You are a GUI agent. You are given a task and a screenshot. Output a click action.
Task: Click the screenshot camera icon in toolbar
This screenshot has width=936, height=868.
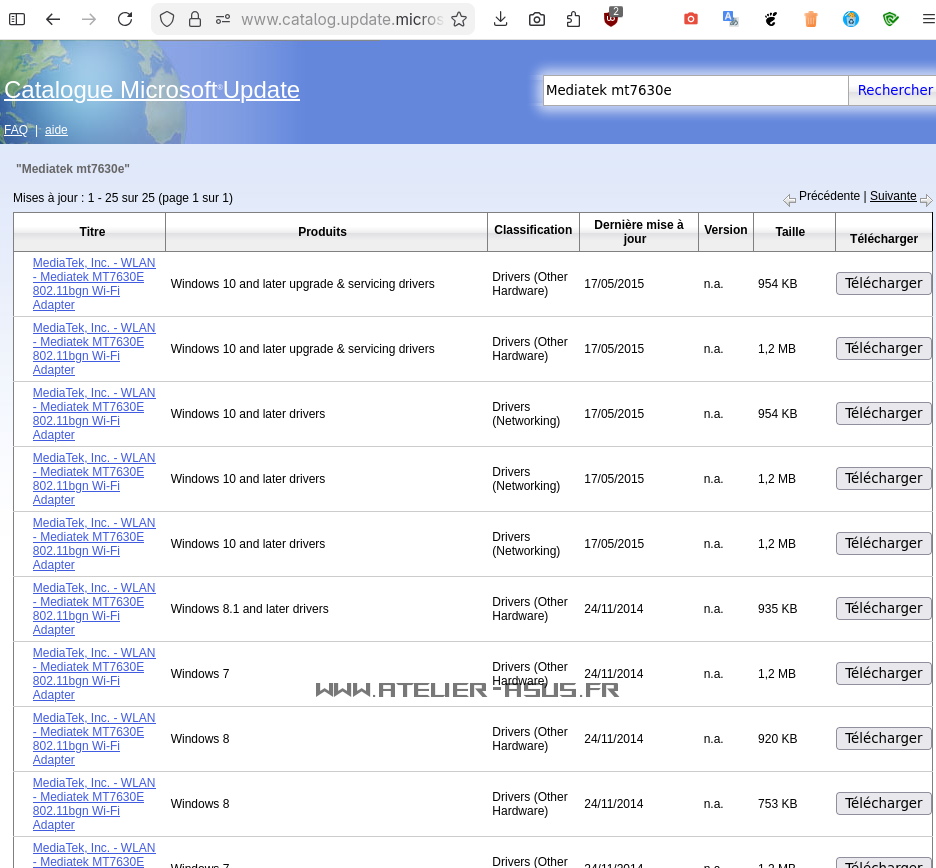537,19
